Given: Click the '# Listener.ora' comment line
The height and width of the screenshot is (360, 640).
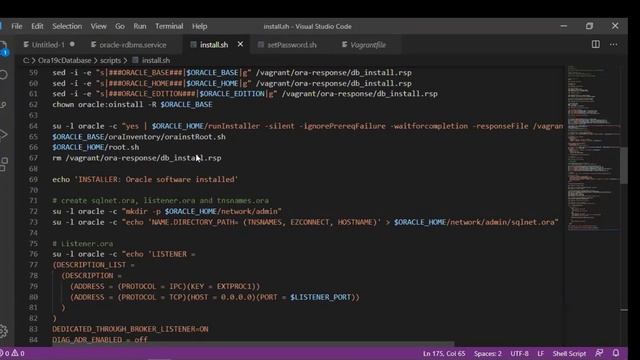Looking at the screenshot, I should click(82, 244).
